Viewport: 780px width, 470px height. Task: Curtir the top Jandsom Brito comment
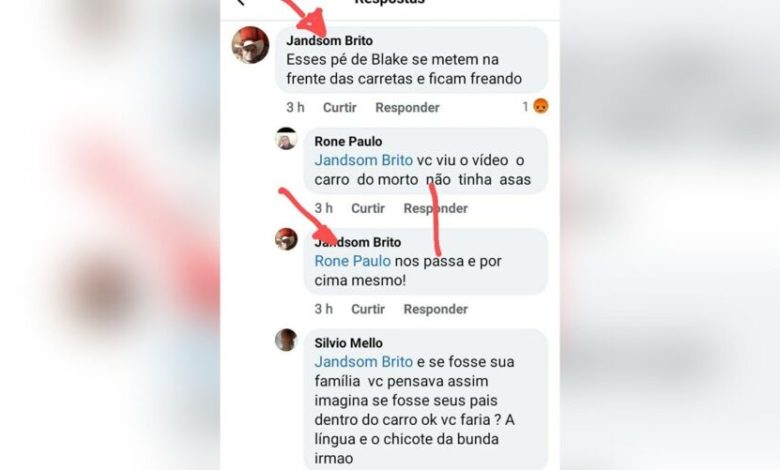tap(340, 107)
